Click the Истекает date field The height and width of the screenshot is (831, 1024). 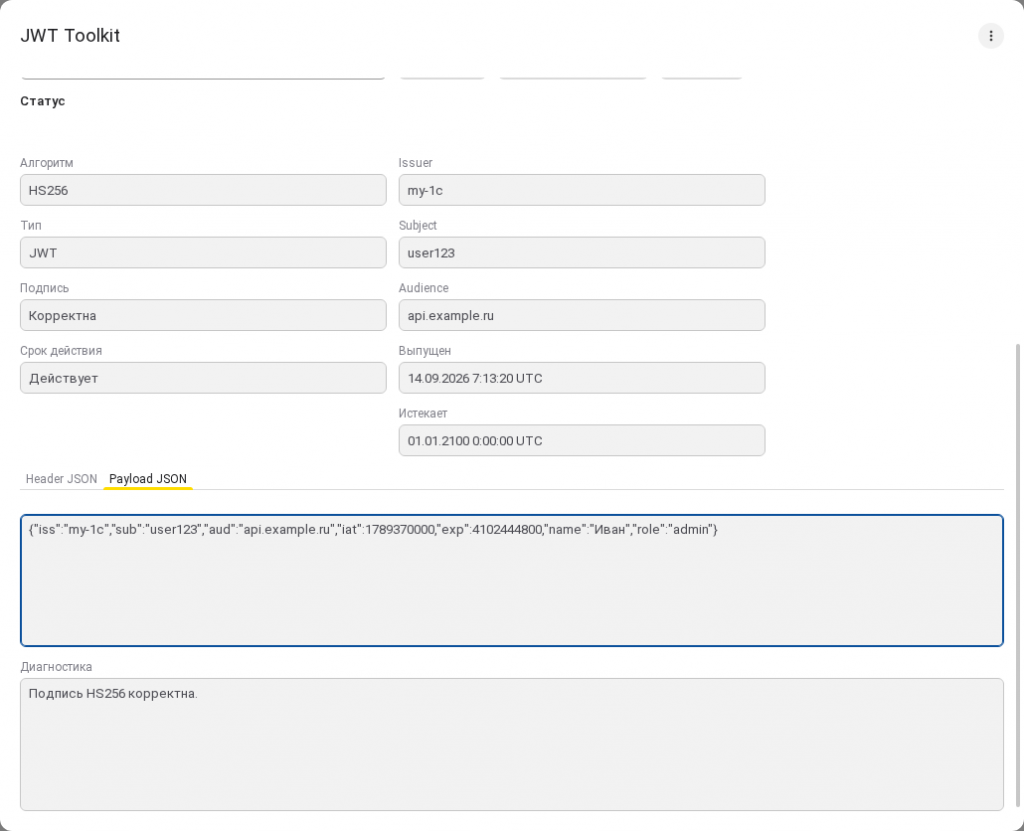(582, 441)
